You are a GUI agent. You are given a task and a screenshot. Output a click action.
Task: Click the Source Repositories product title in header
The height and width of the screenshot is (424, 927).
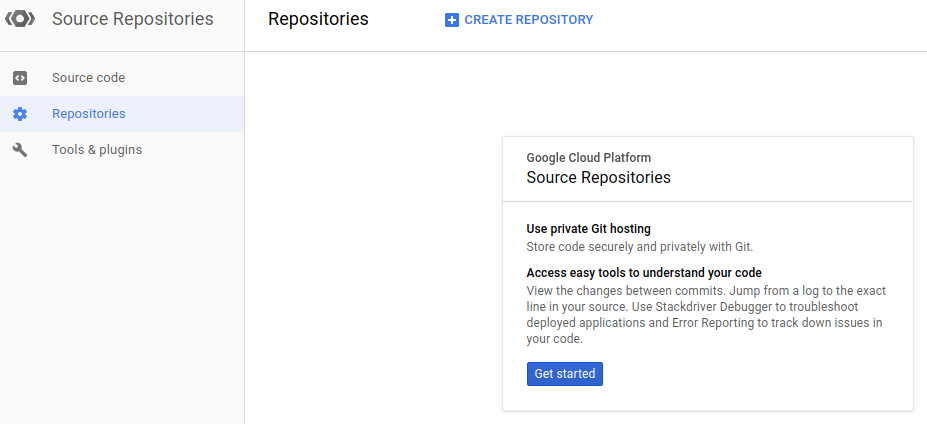(132, 19)
